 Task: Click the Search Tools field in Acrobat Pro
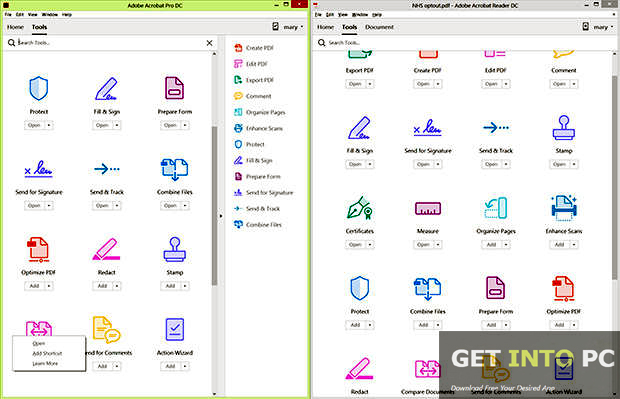[110, 43]
